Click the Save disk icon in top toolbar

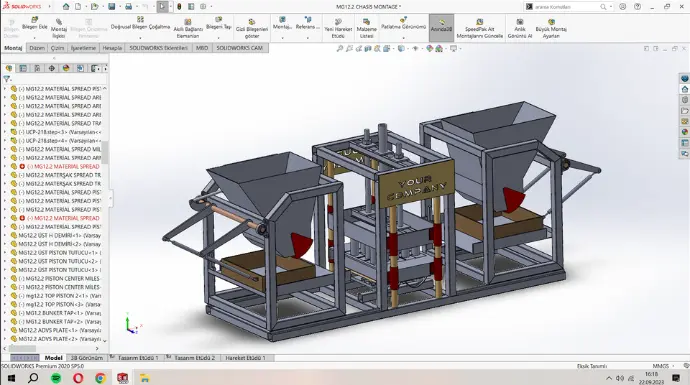click(112, 7)
